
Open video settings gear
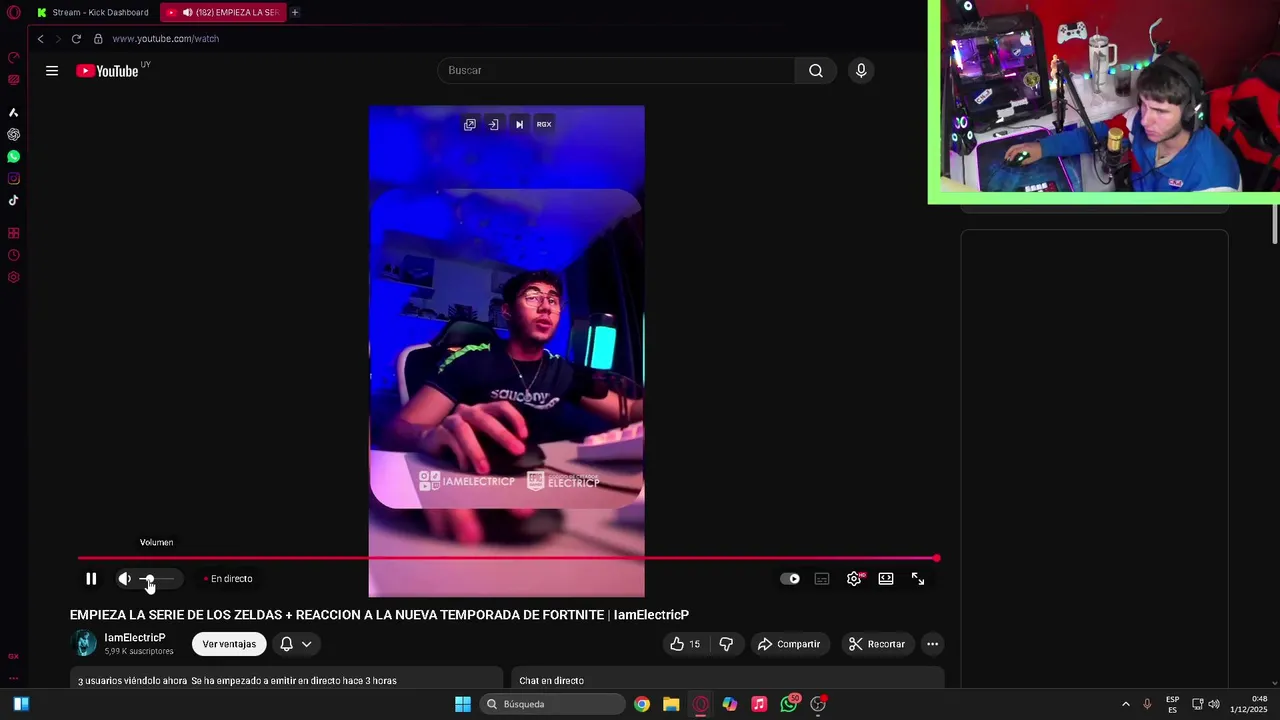[854, 579]
